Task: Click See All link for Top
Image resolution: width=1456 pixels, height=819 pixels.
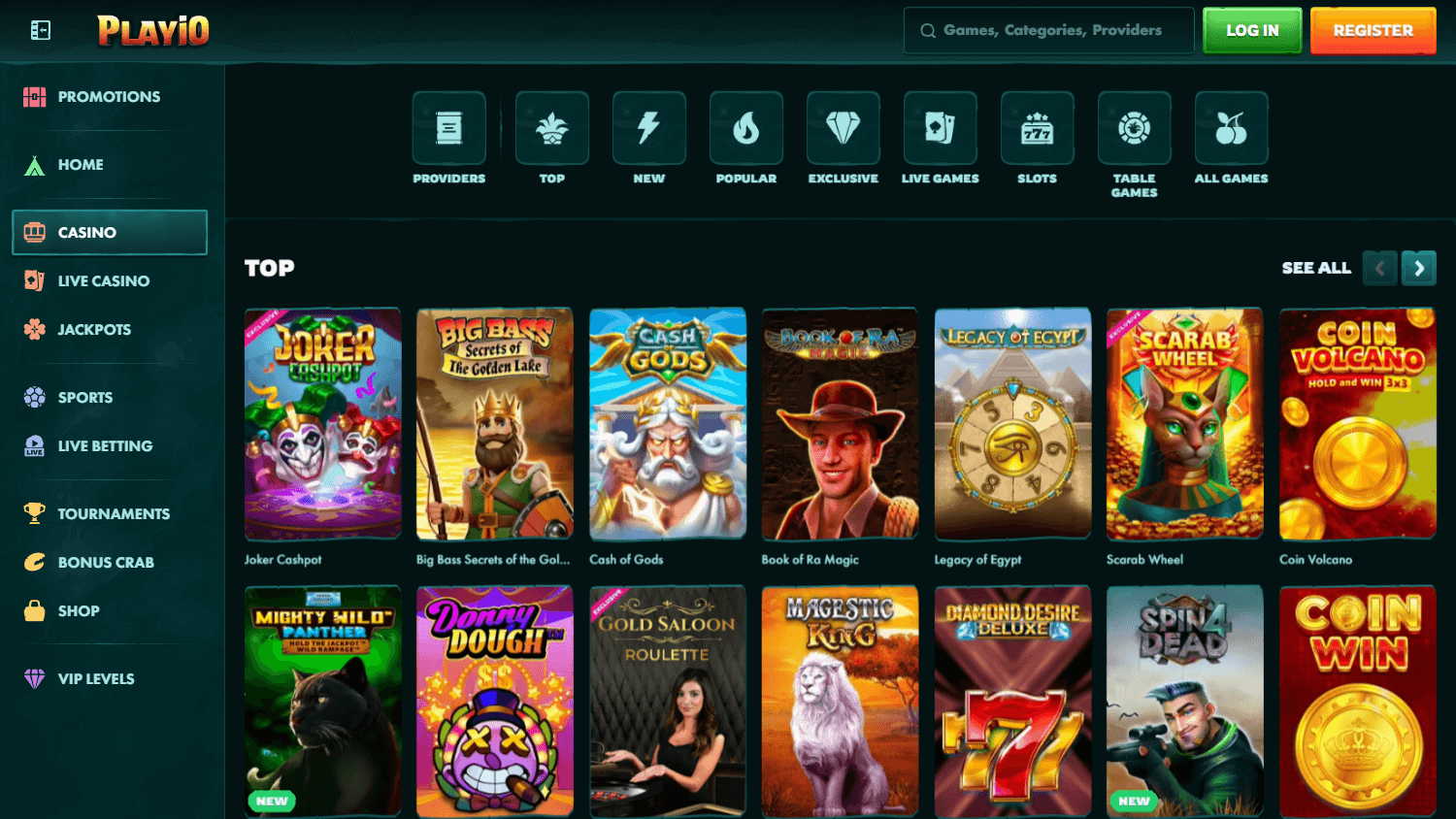Action: (1316, 268)
